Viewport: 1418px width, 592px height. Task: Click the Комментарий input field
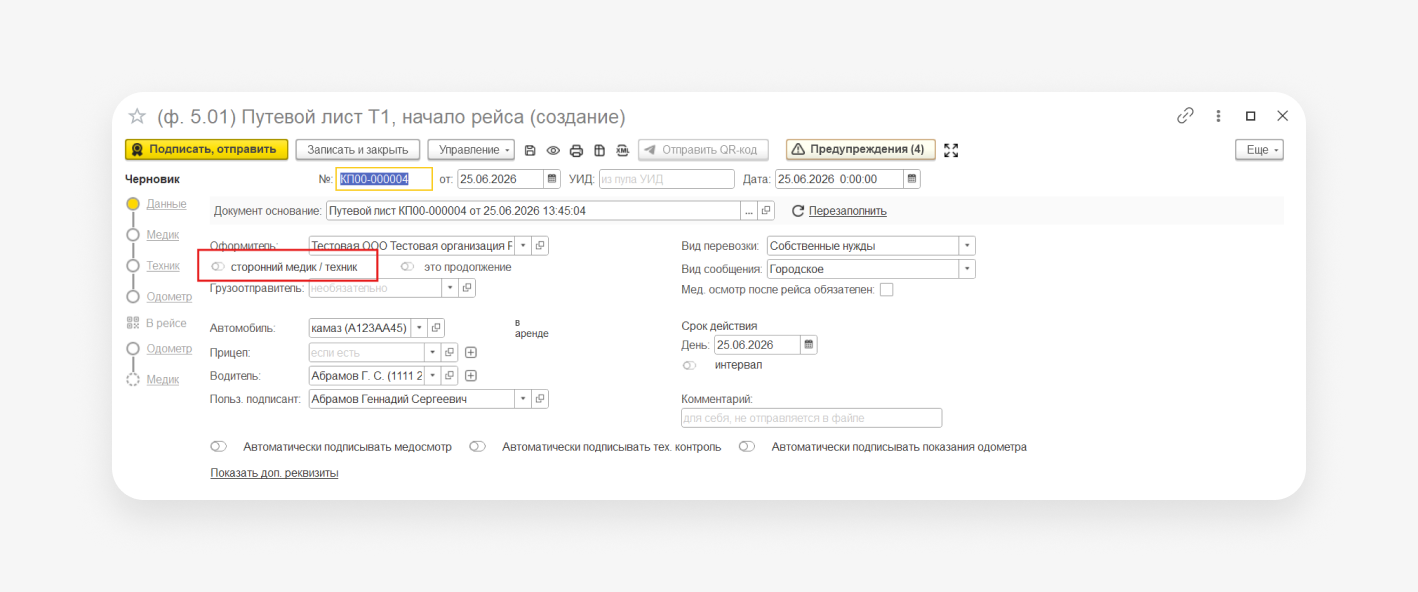coord(812,418)
